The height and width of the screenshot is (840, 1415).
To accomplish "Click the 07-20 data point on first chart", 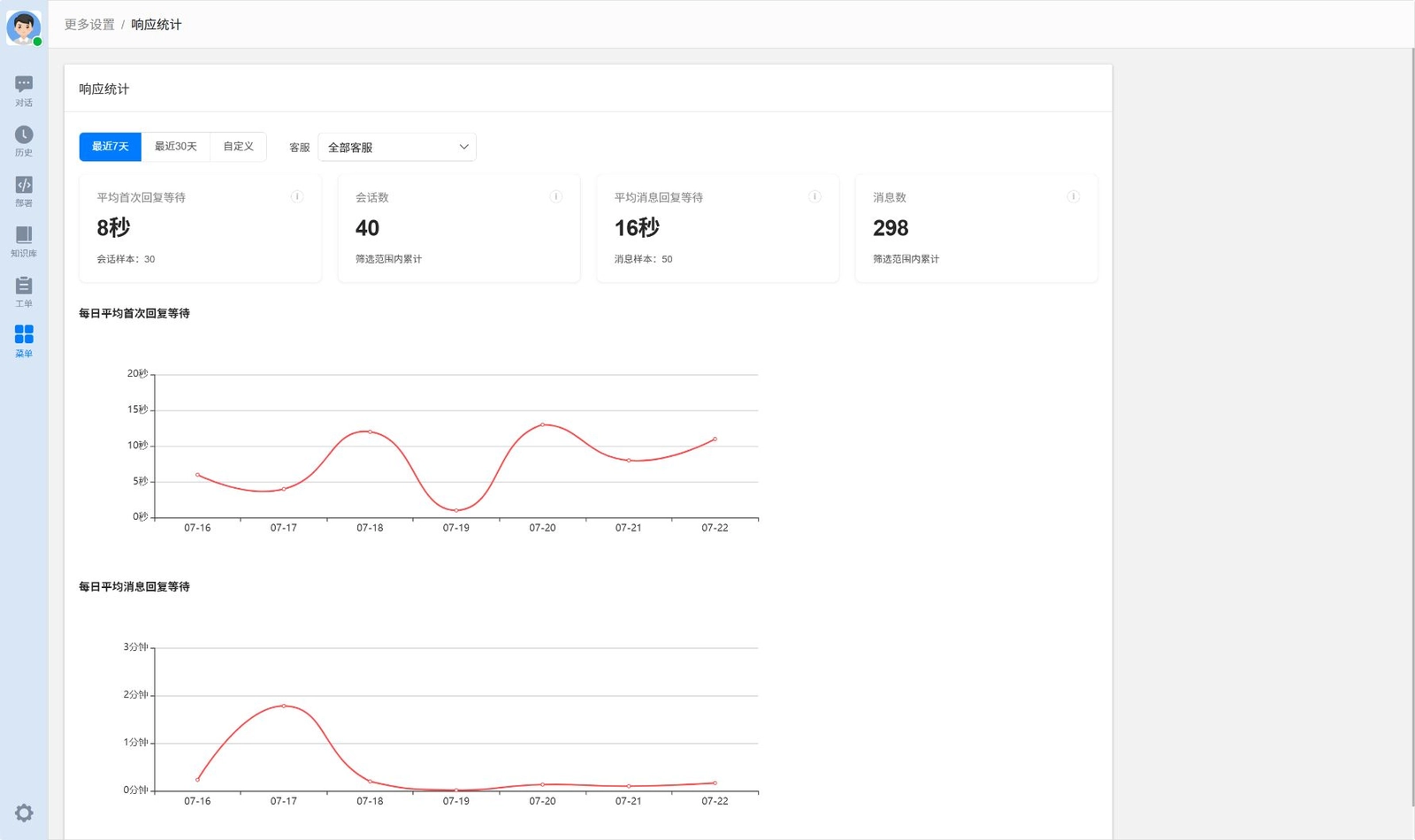I will (x=542, y=424).
